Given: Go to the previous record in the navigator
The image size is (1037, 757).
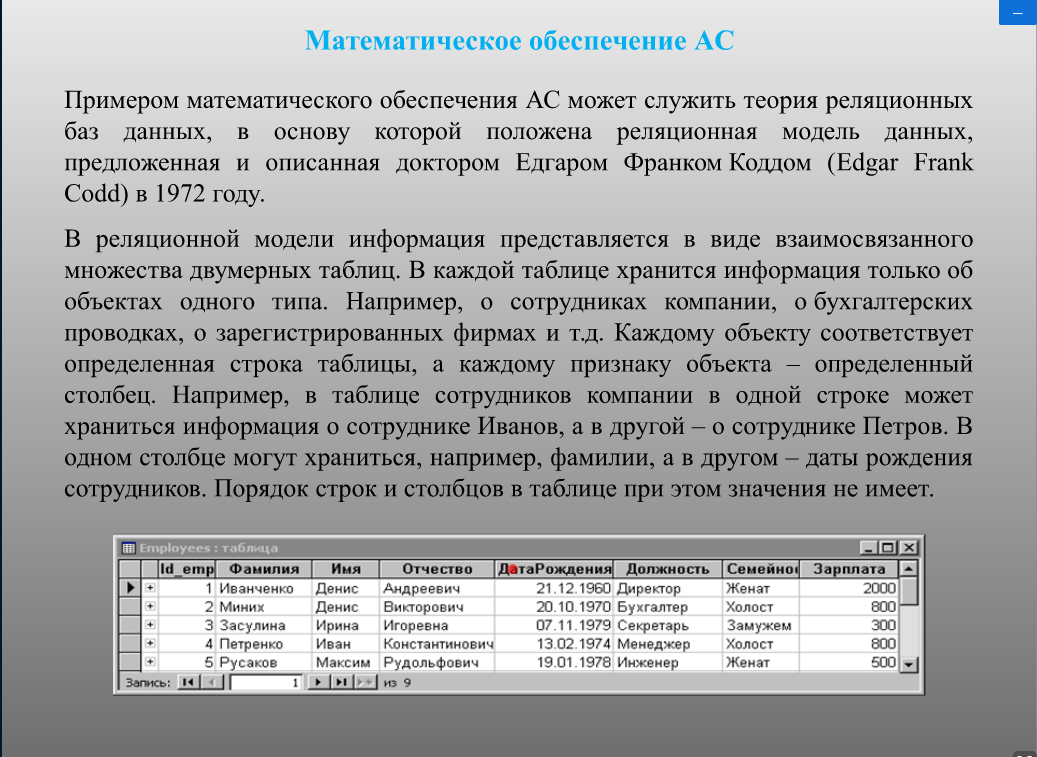Looking at the screenshot, I should pyautogui.click(x=212, y=682).
